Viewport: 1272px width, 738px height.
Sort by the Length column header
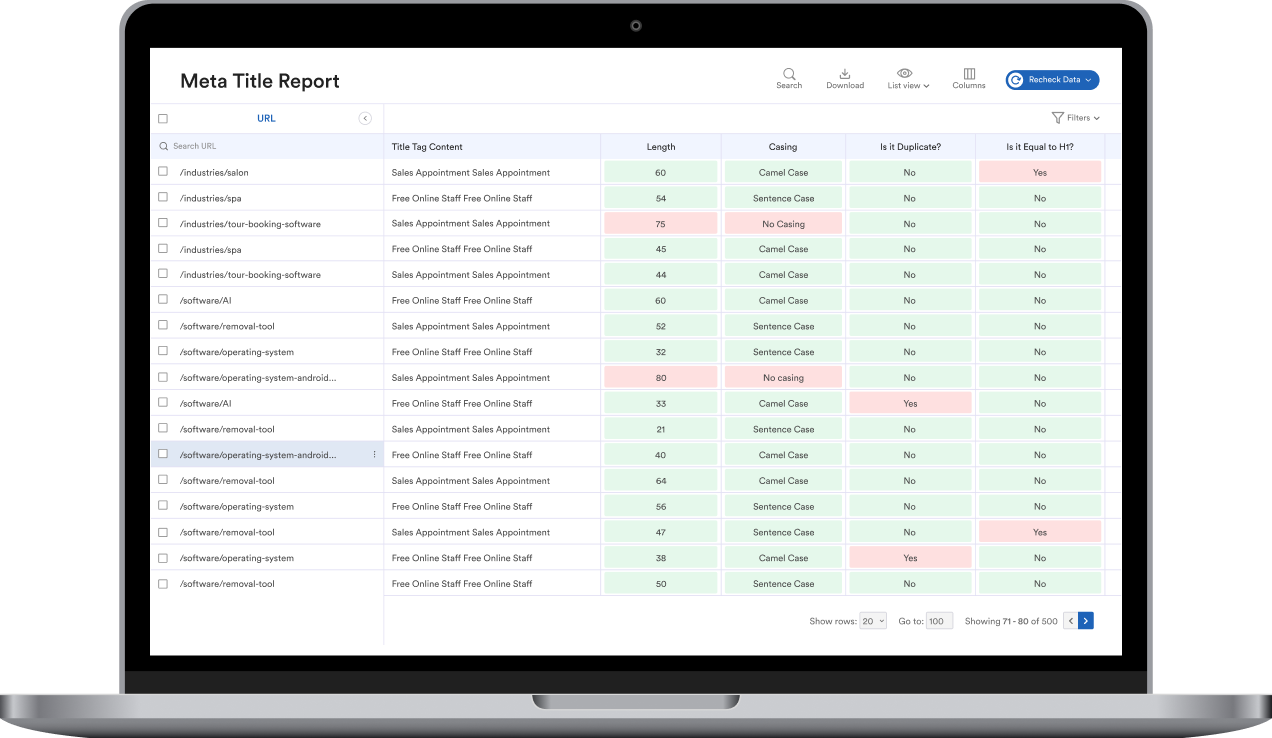coord(660,147)
